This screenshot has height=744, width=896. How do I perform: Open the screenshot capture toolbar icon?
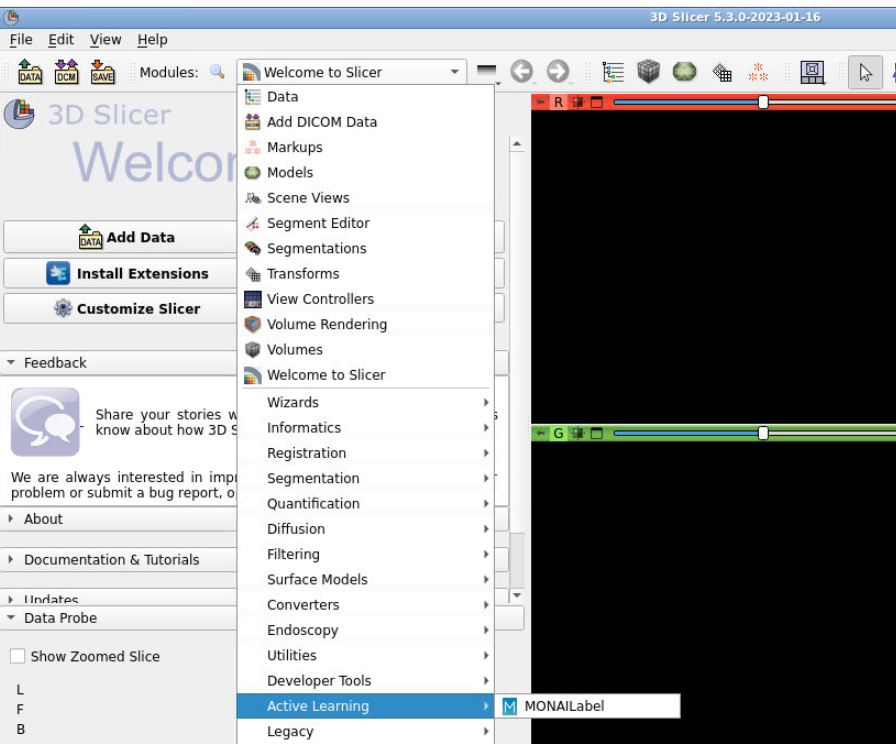[812, 71]
